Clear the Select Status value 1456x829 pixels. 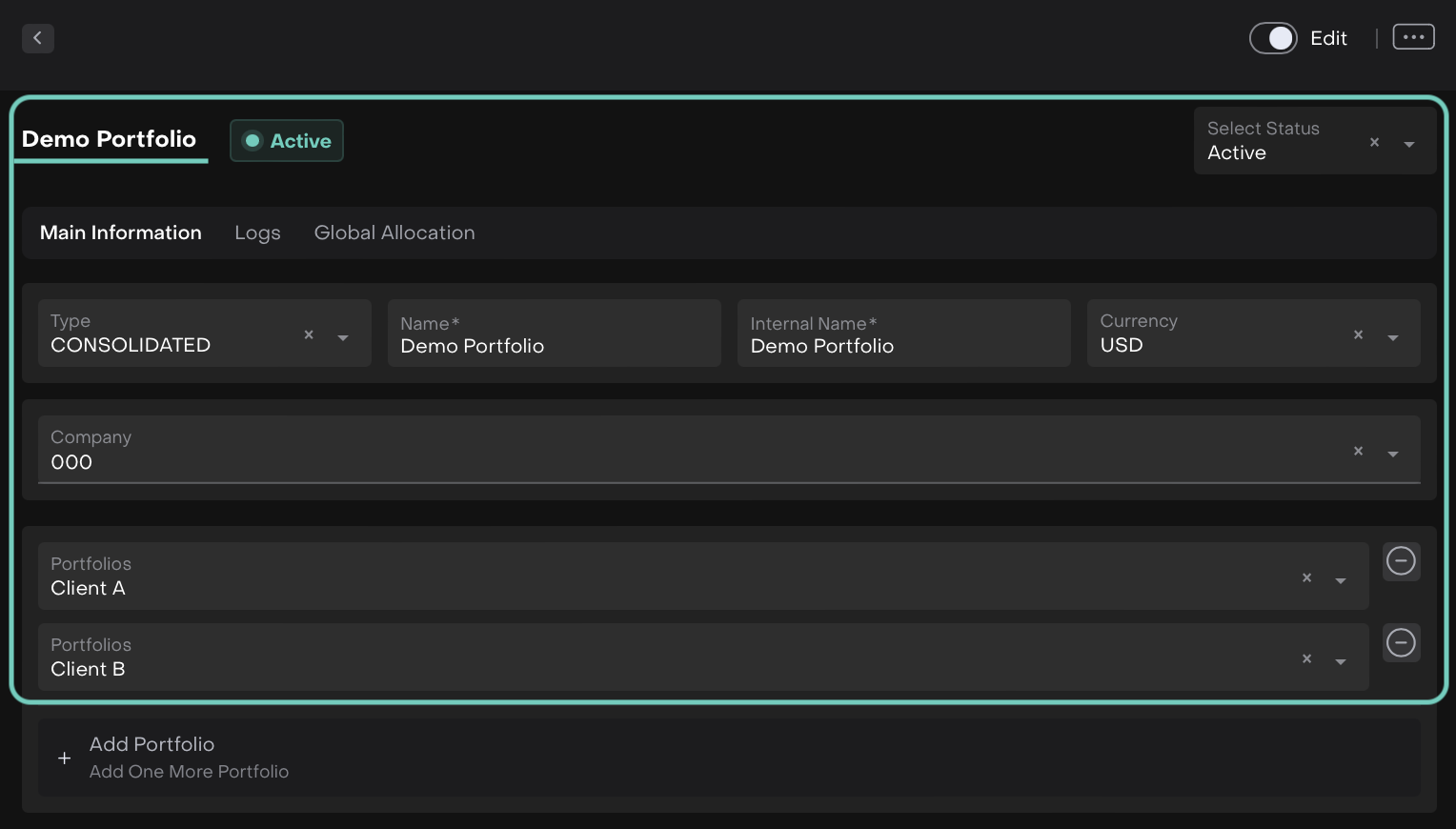[x=1374, y=142]
